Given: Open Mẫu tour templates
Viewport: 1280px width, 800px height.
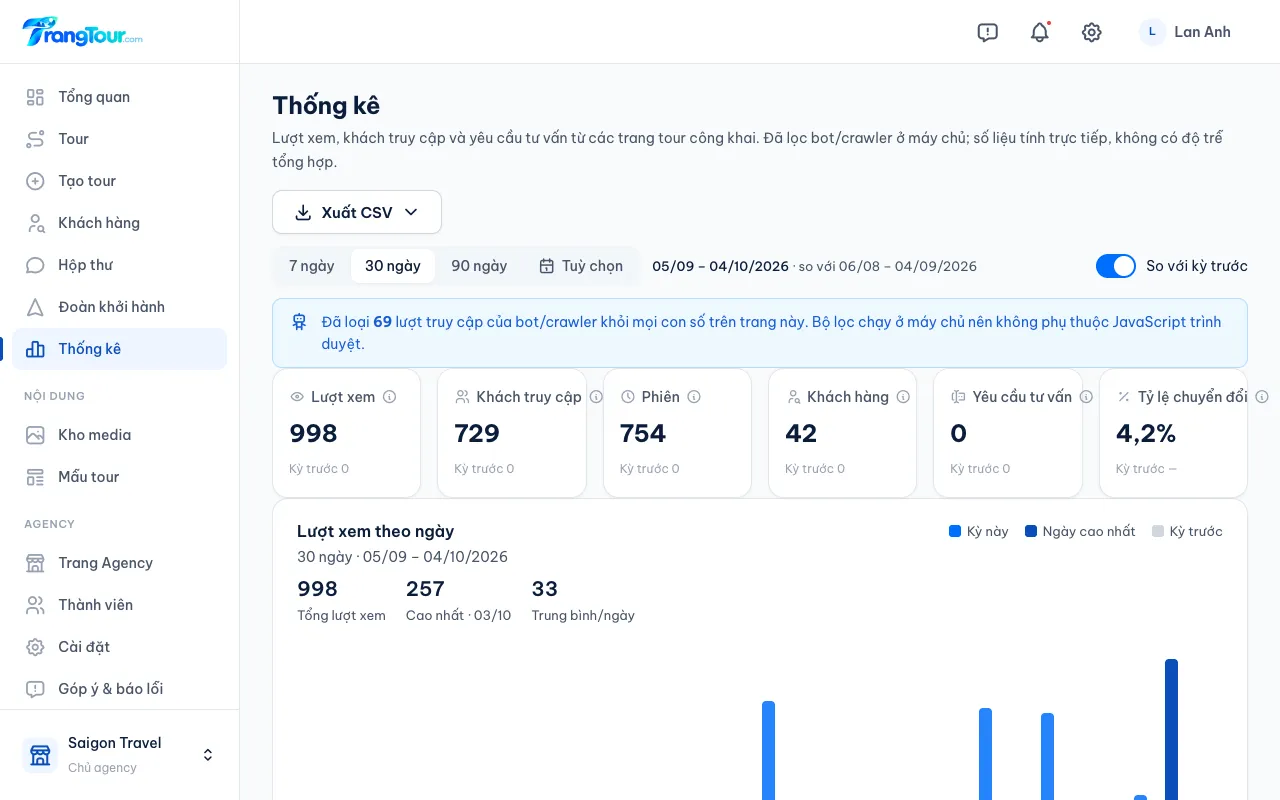Looking at the screenshot, I should point(120,477).
